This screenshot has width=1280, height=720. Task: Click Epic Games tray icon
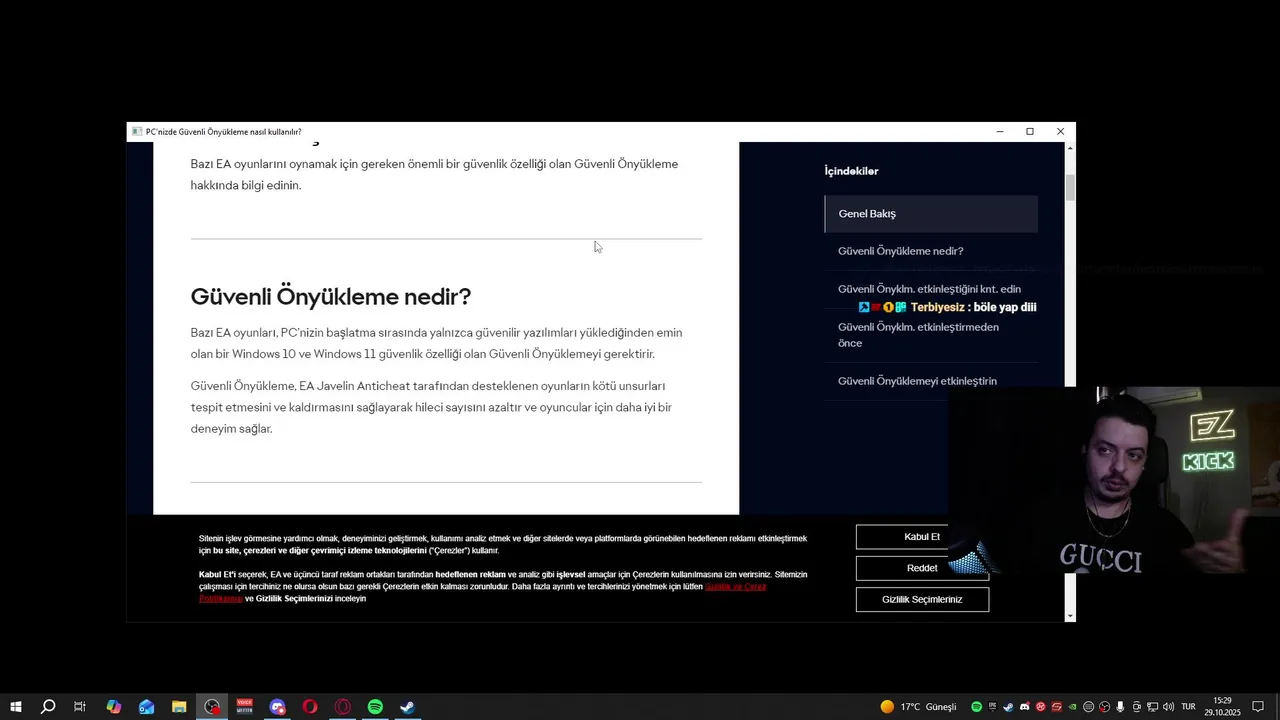coord(992,707)
